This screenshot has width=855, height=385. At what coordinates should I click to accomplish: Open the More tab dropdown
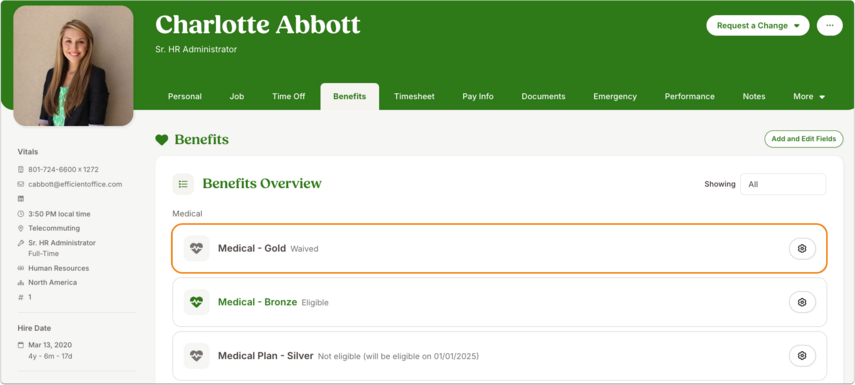tap(809, 97)
